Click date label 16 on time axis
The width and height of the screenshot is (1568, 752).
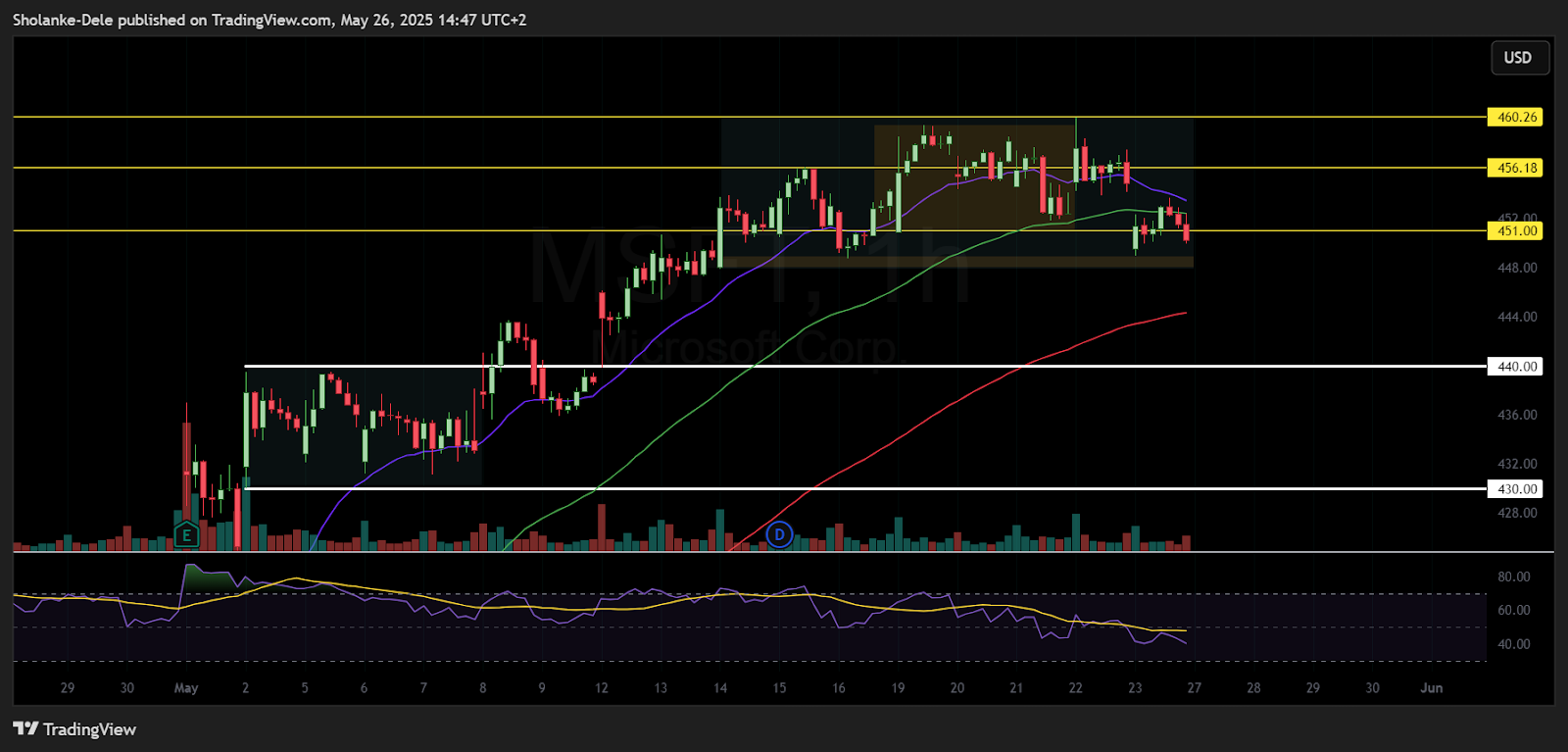click(x=839, y=688)
